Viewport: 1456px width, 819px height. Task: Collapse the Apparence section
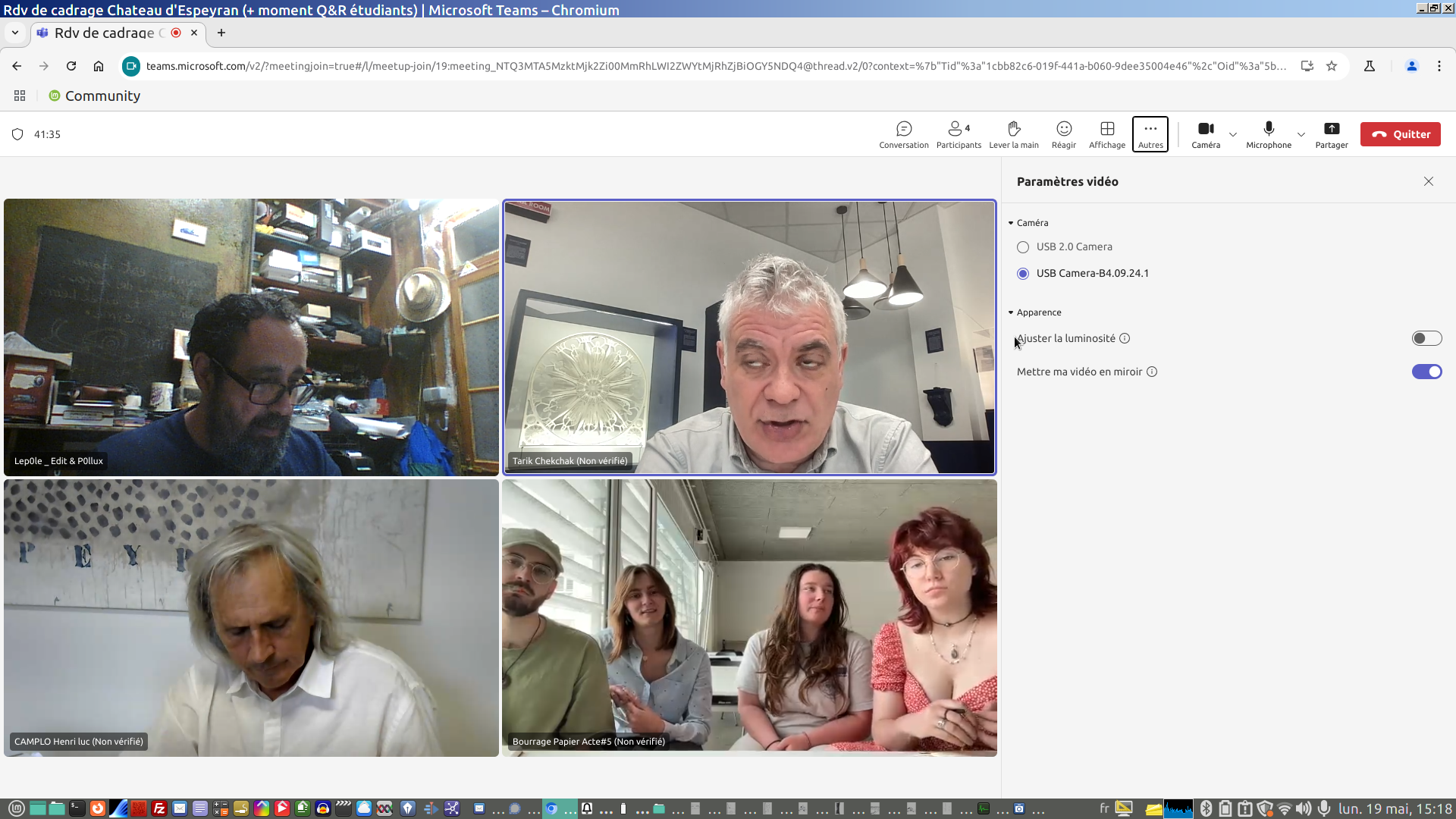coord(1011,312)
